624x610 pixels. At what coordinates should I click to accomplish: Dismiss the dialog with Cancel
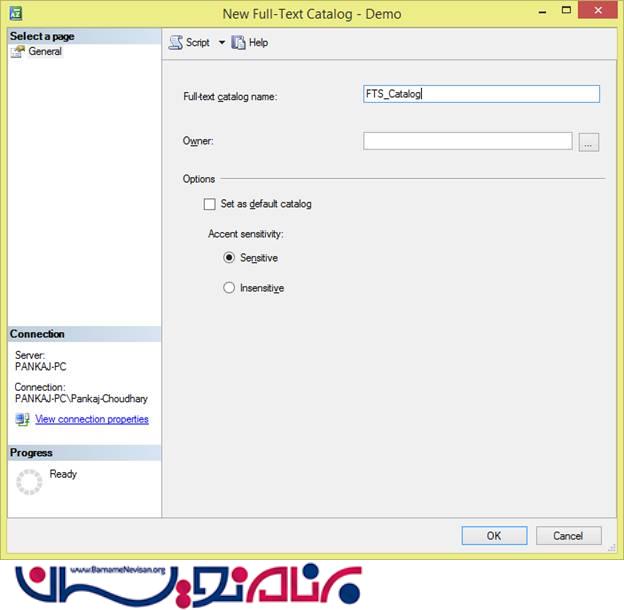(568, 536)
